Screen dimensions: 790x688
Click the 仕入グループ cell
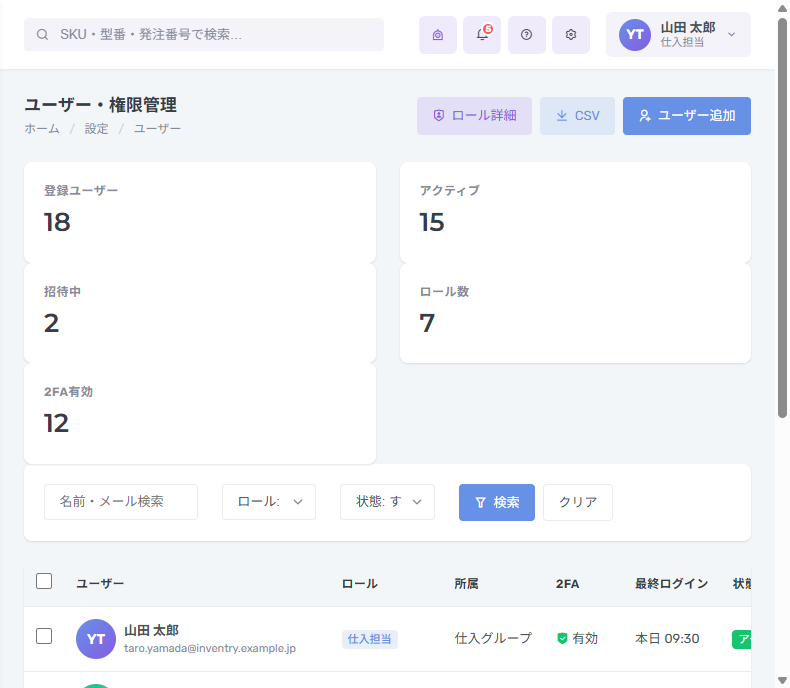(x=493, y=639)
